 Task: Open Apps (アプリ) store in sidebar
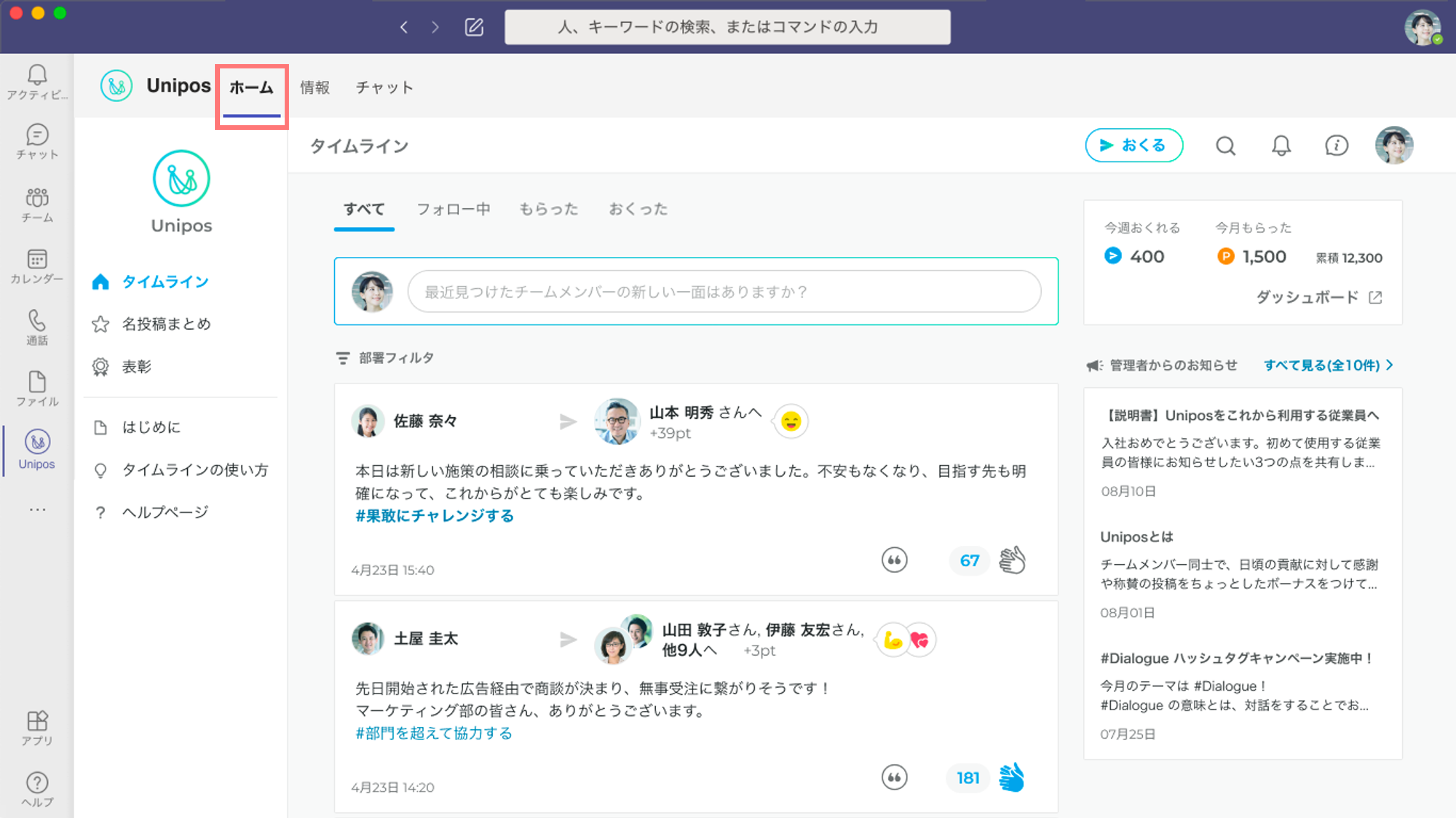[37, 728]
